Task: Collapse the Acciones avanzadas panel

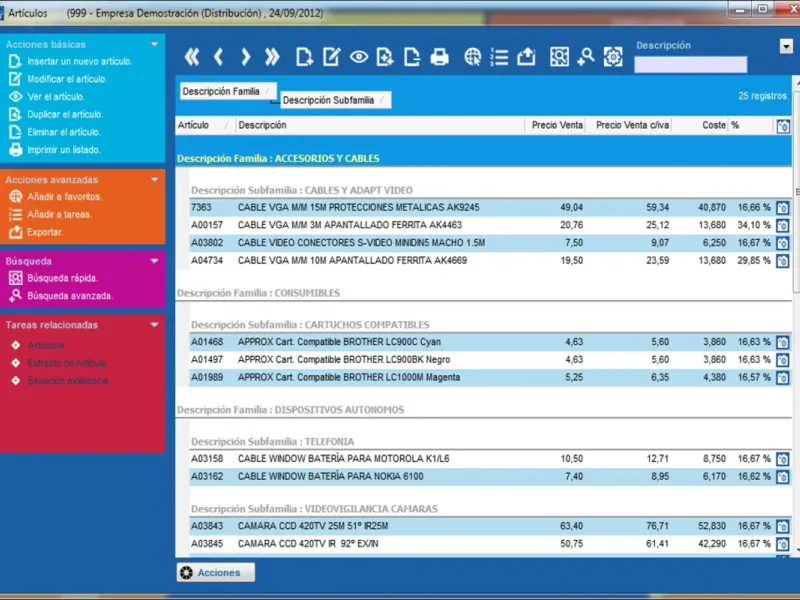Action: point(154,180)
